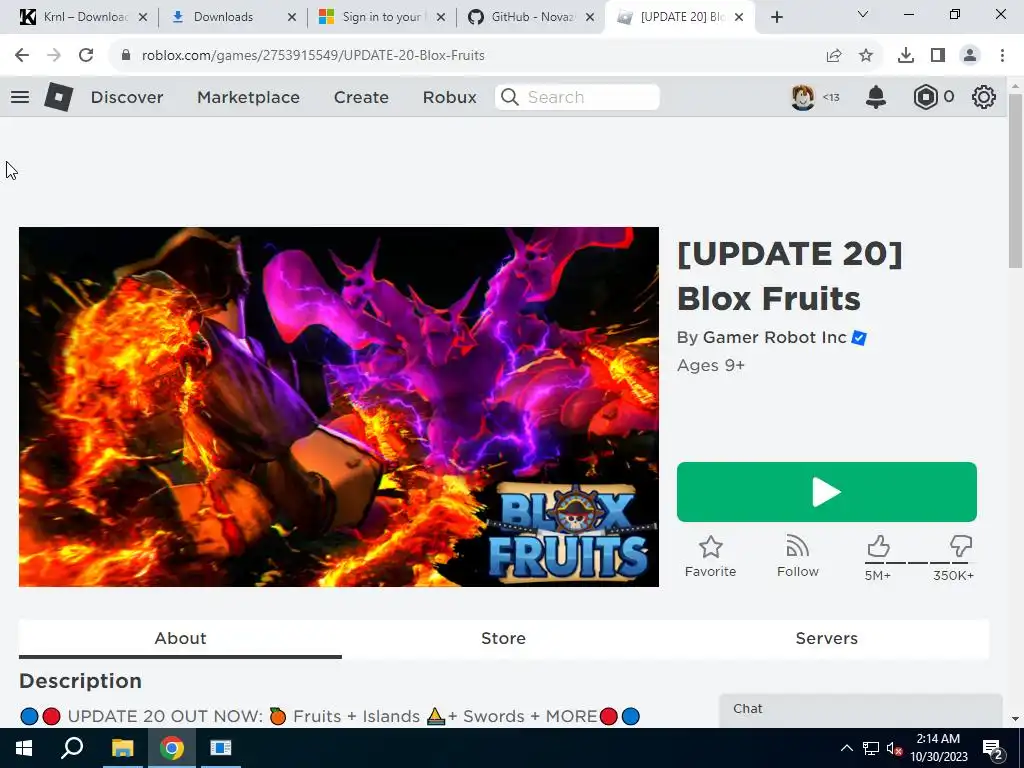Viewport: 1024px width, 768px height.
Task: Click the Ages 9+ label
Action: click(x=711, y=365)
